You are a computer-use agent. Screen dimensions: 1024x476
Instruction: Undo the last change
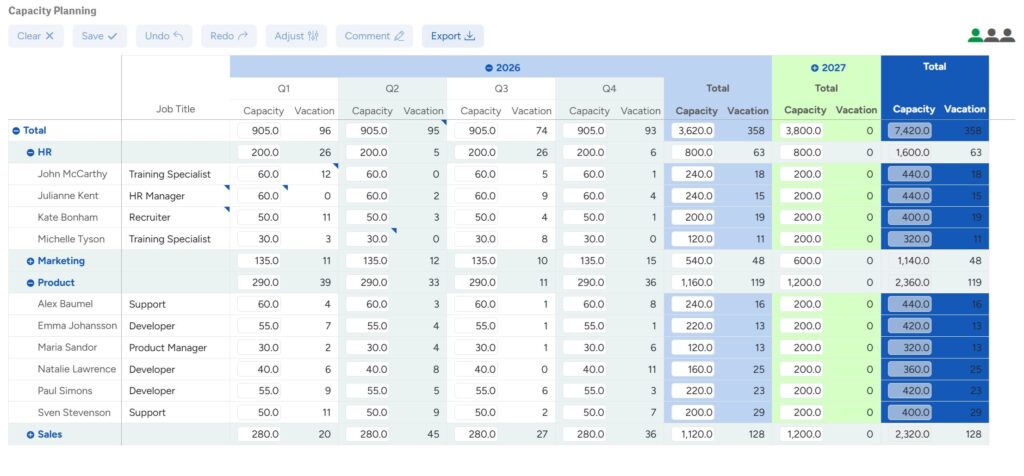164,36
